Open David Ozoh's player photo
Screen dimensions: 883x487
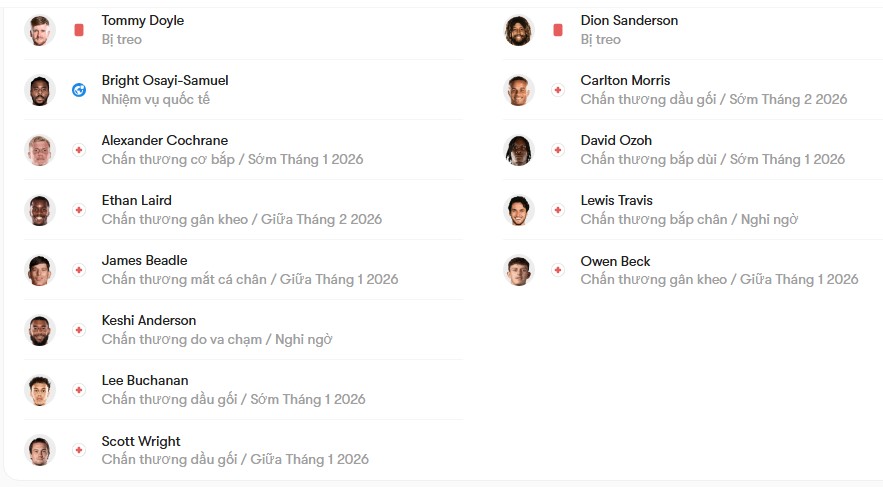(519, 150)
